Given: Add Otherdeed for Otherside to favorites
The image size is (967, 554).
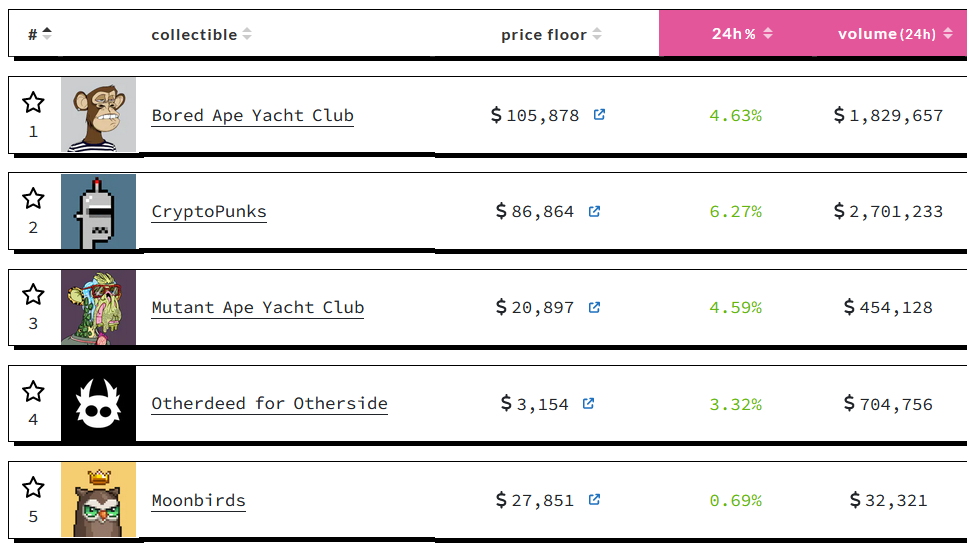Looking at the screenshot, I should pos(33,391).
